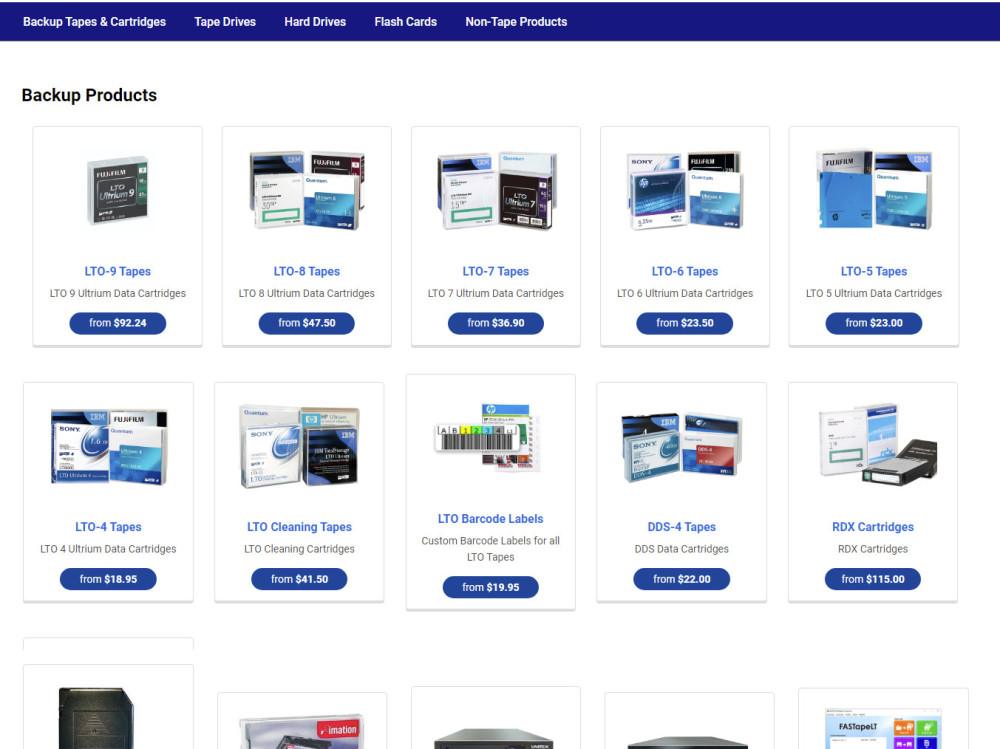Select the DDS-4 tapes product image
Screen dimensions: 1000x749
[682, 448]
